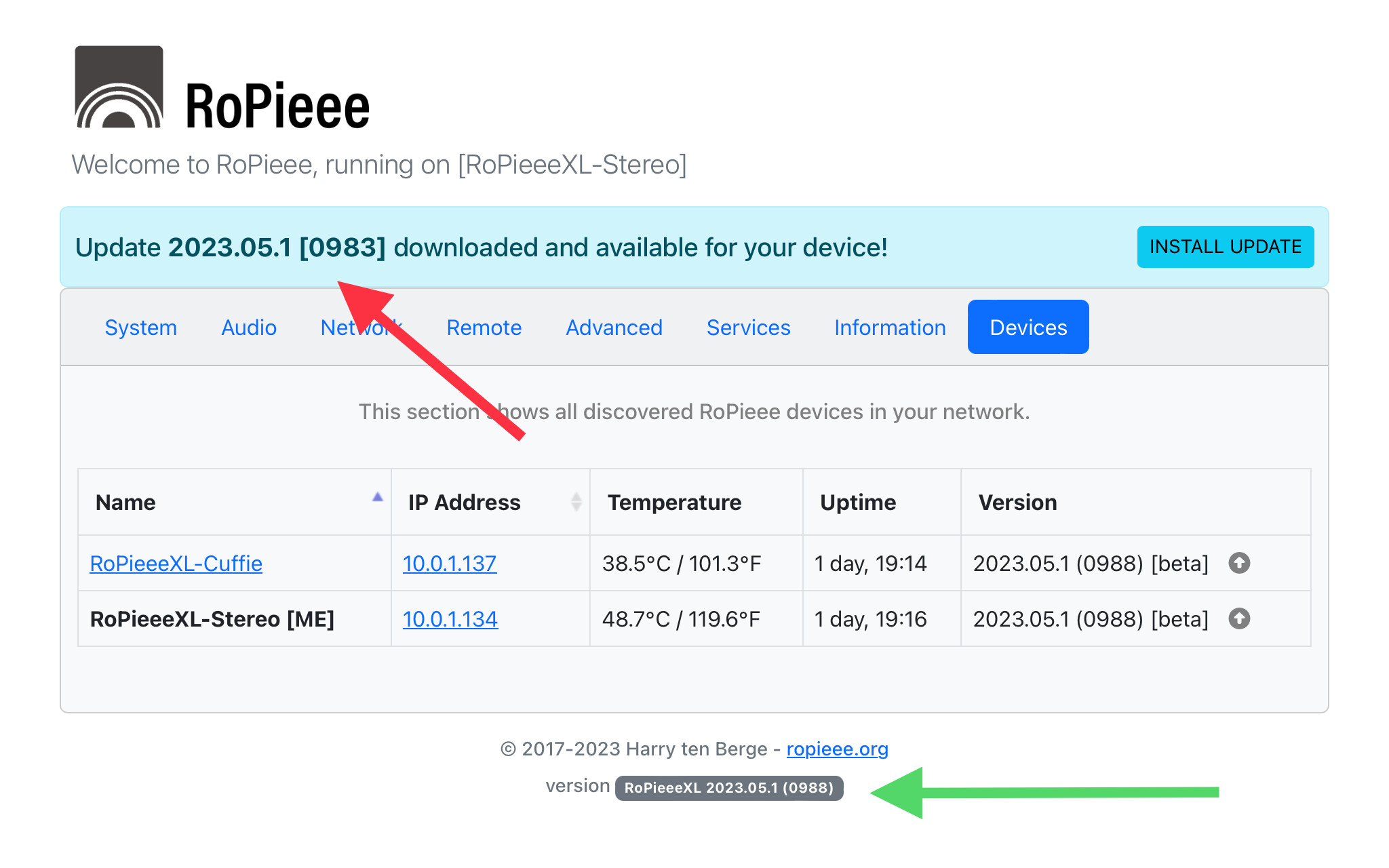Show the Information tab

[x=890, y=328]
